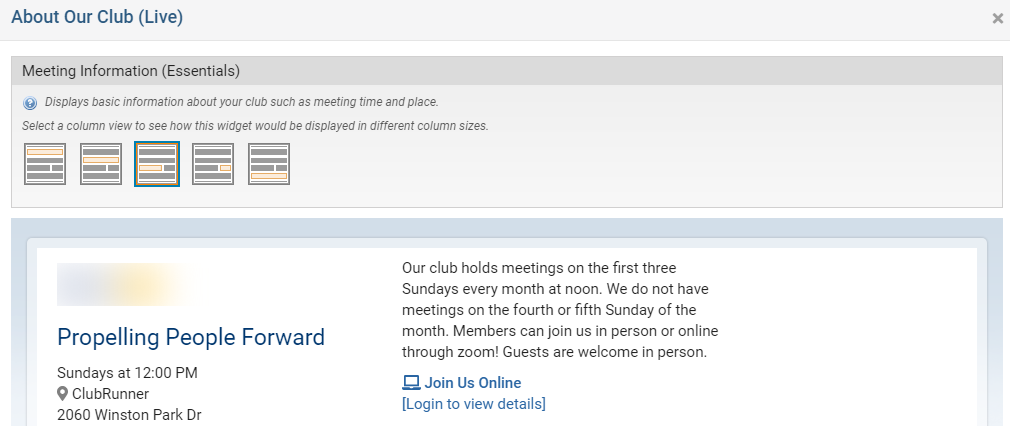Select the wide left column view
The image size is (1010, 432).
click(157, 164)
